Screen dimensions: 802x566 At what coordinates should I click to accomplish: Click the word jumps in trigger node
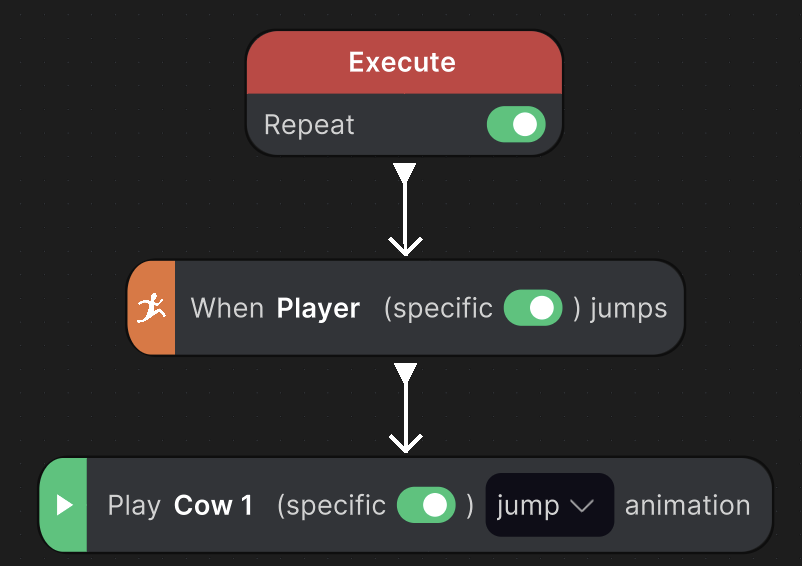629,309
